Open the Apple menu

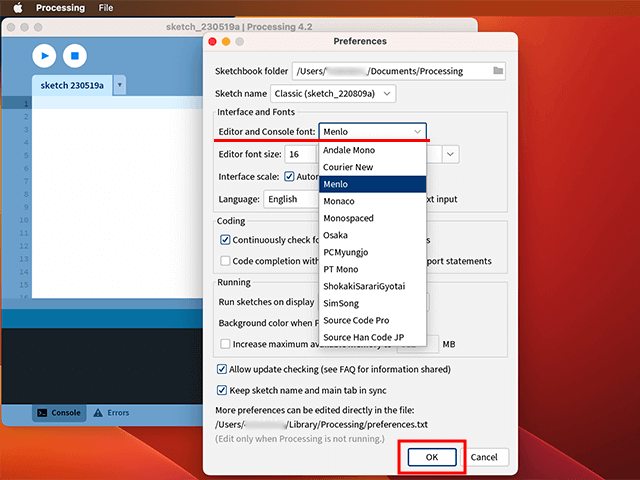tap(18, 7)
